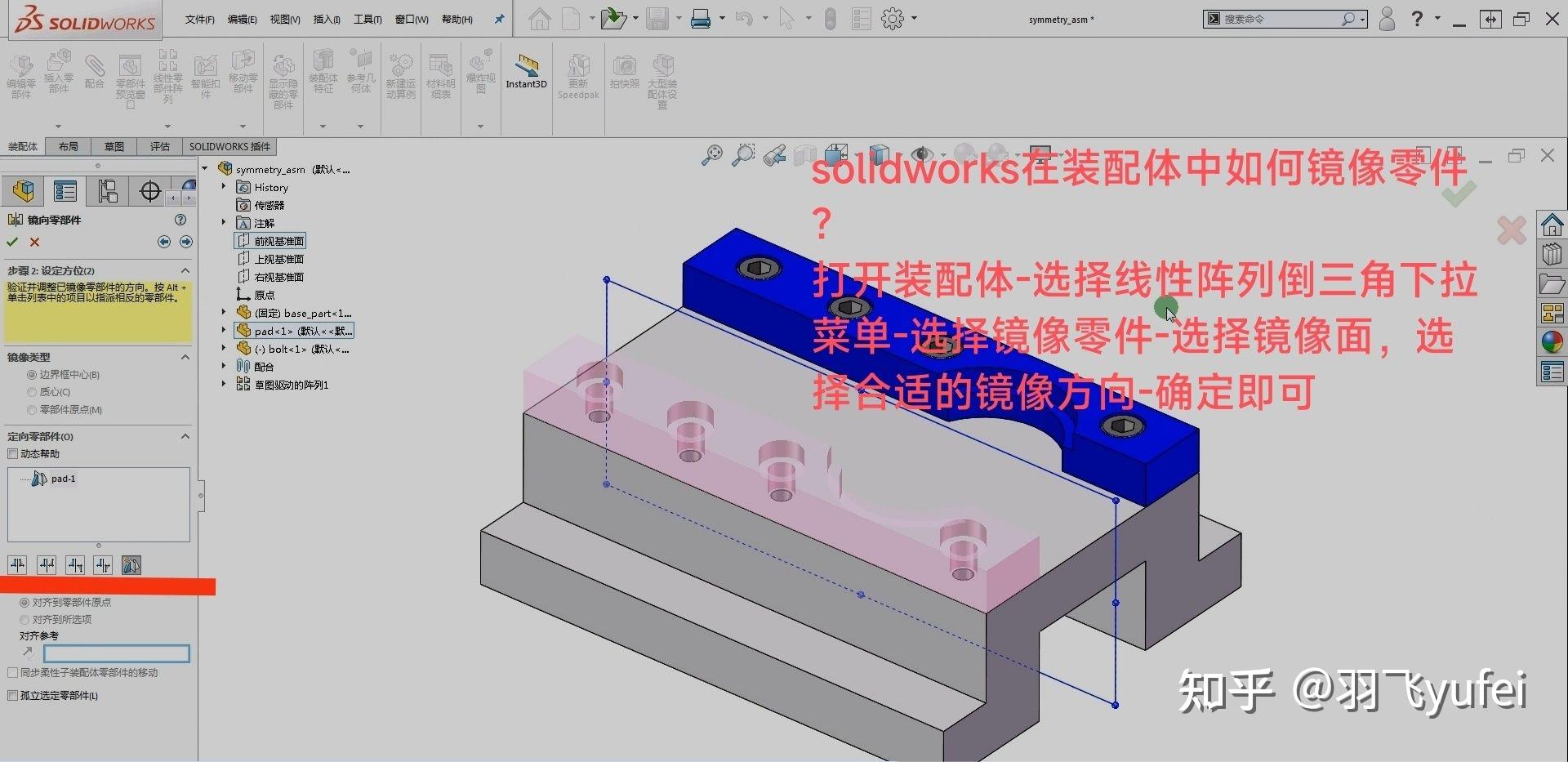Click the Print icon
The image size is (1568, 762).
pyautogui.click(x=701, y=18)
